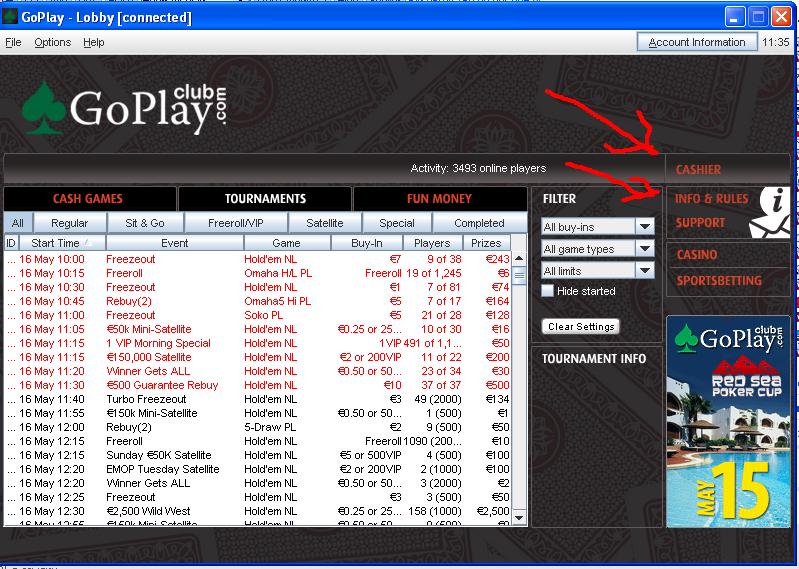Screen dimensions: 799x569
Task: Close the GoPlay Lobby window
Action: coord(781,17)
